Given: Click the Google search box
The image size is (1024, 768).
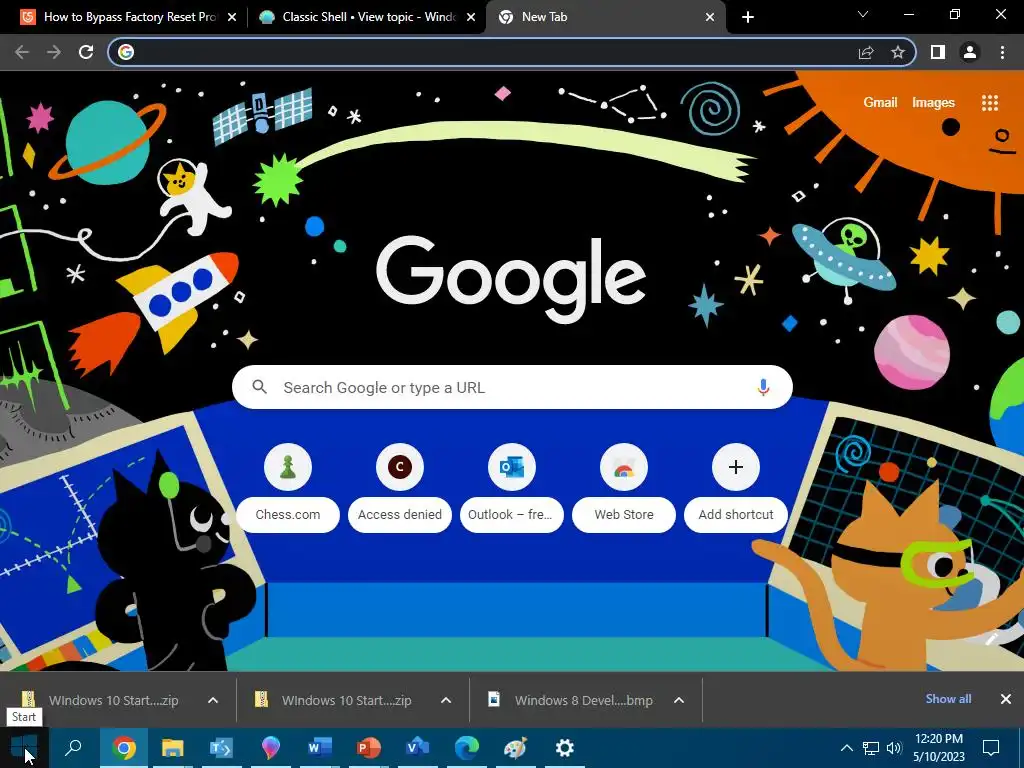Looking at the screenshot, I should 512,387.
